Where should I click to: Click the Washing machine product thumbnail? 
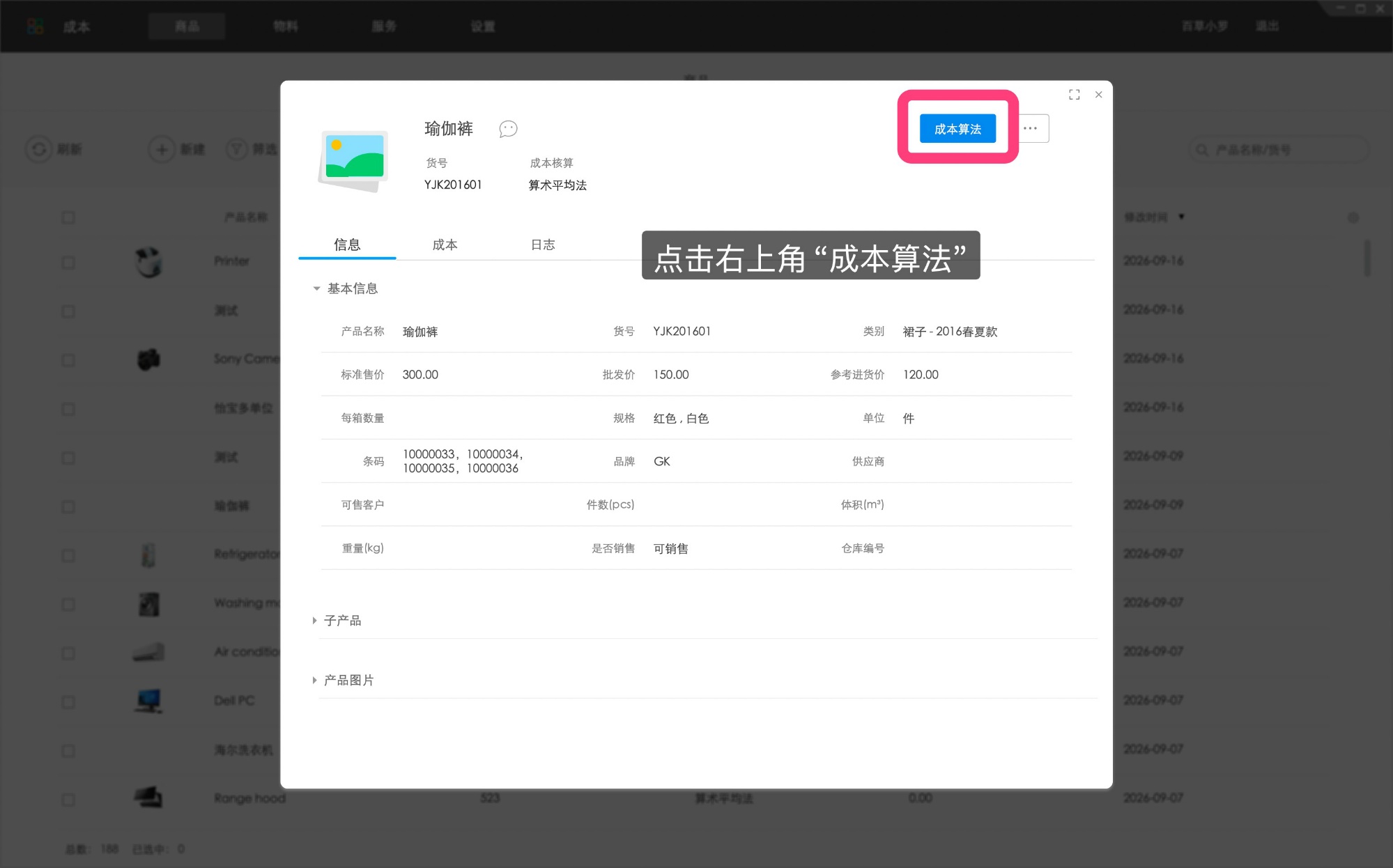click(x=148, y=603)
